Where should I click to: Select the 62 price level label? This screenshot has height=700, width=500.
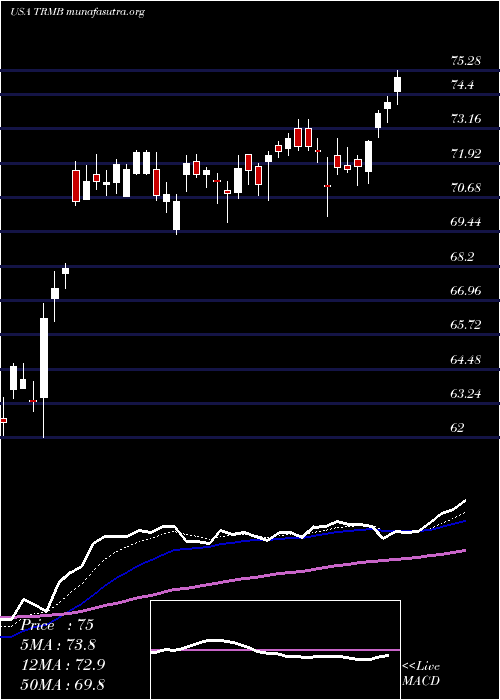[458, 428]
